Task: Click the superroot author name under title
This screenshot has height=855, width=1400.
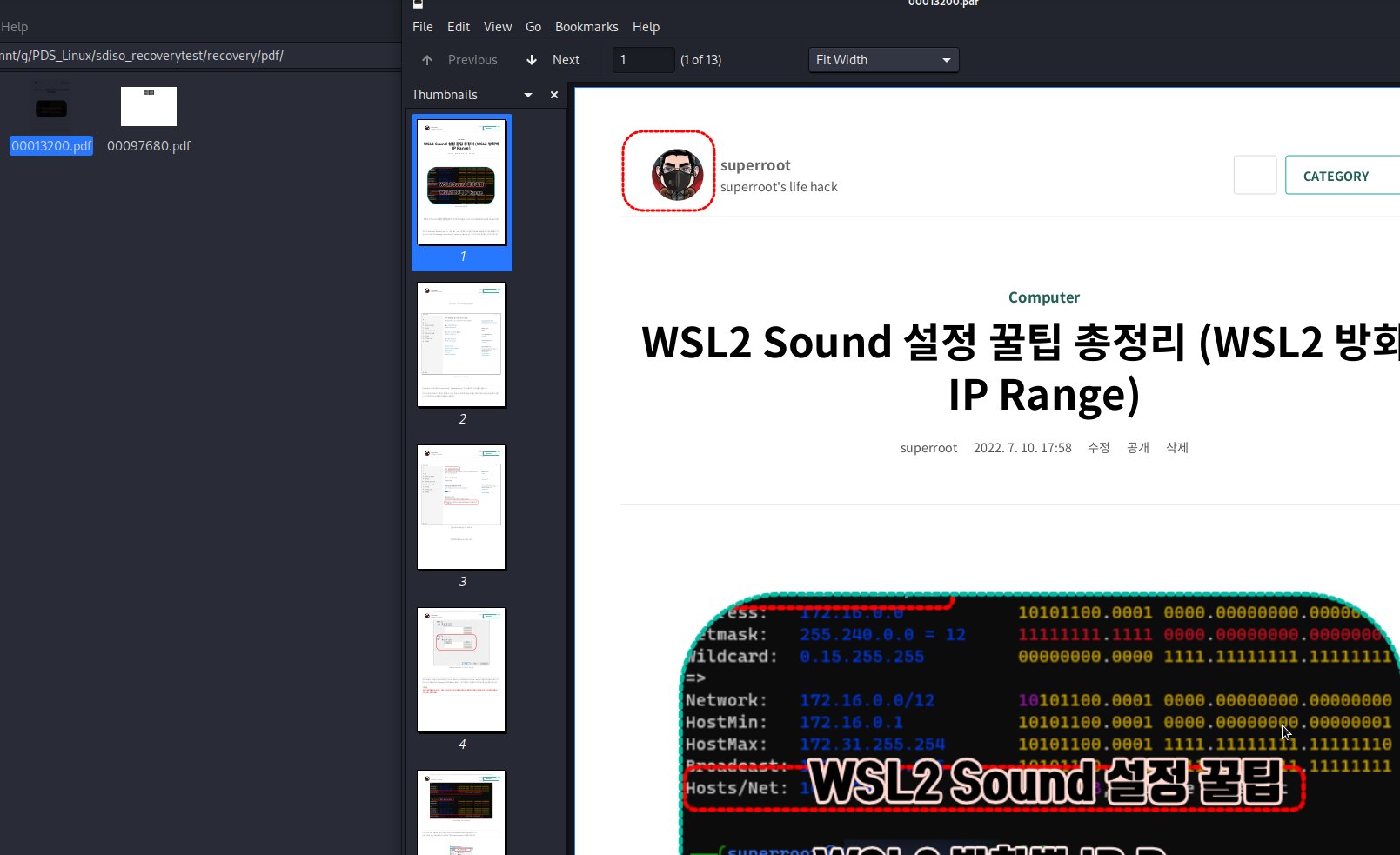Action: [x=928, y=448]
